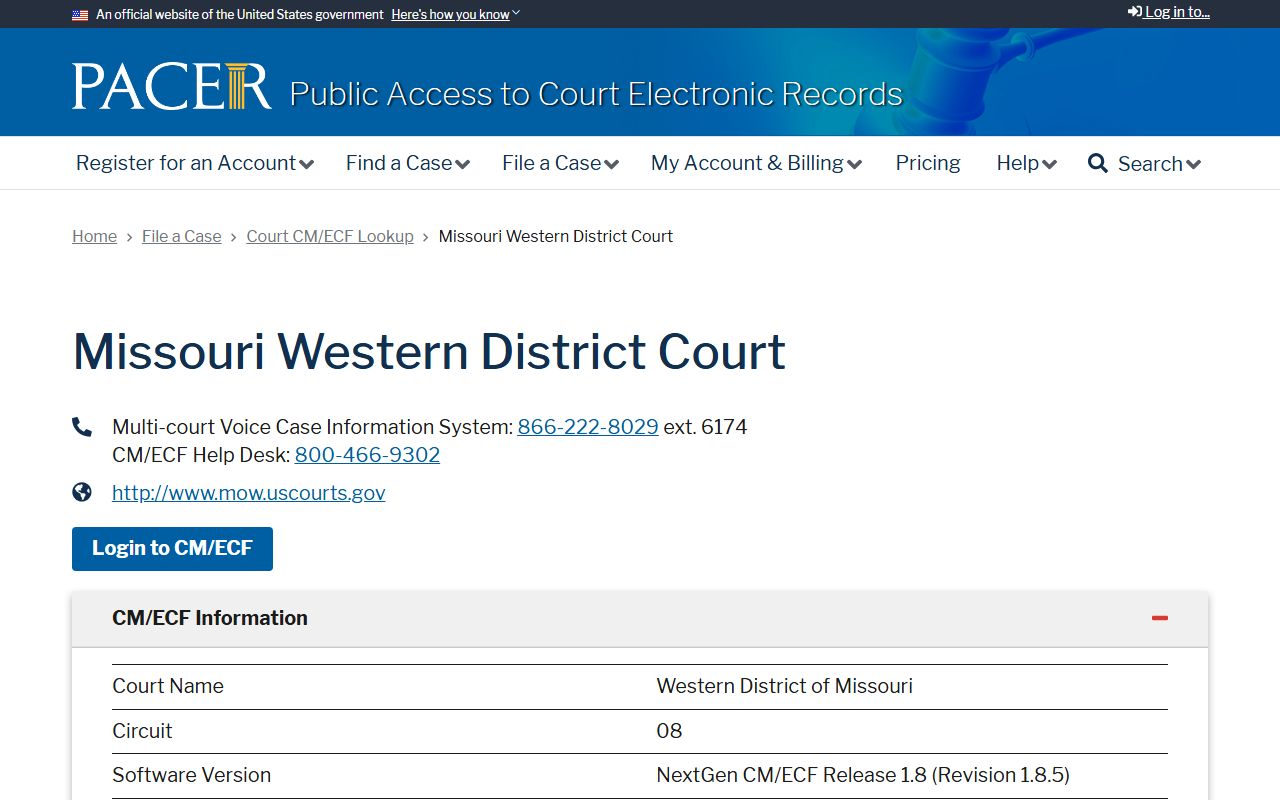Click the globe icon beside website link

click(82, 492)
